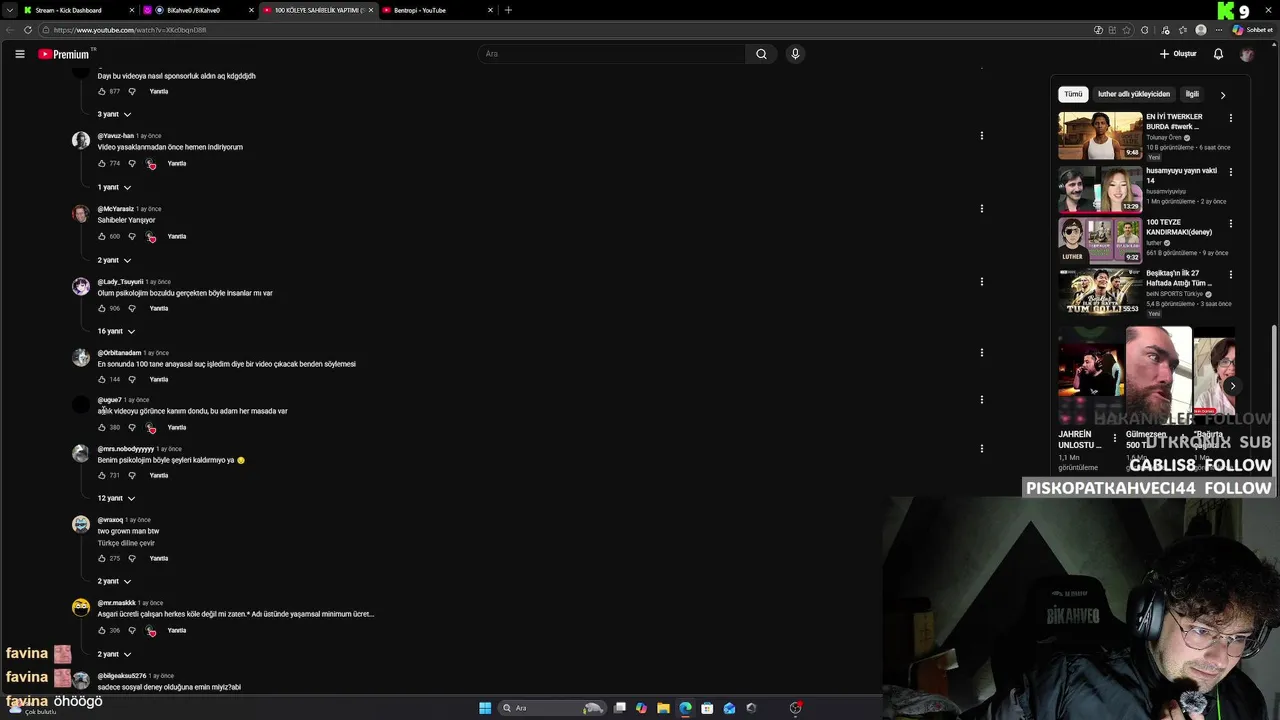Open browser settings three-dots menu
1280x720 pixels.
click(1218, 30)
